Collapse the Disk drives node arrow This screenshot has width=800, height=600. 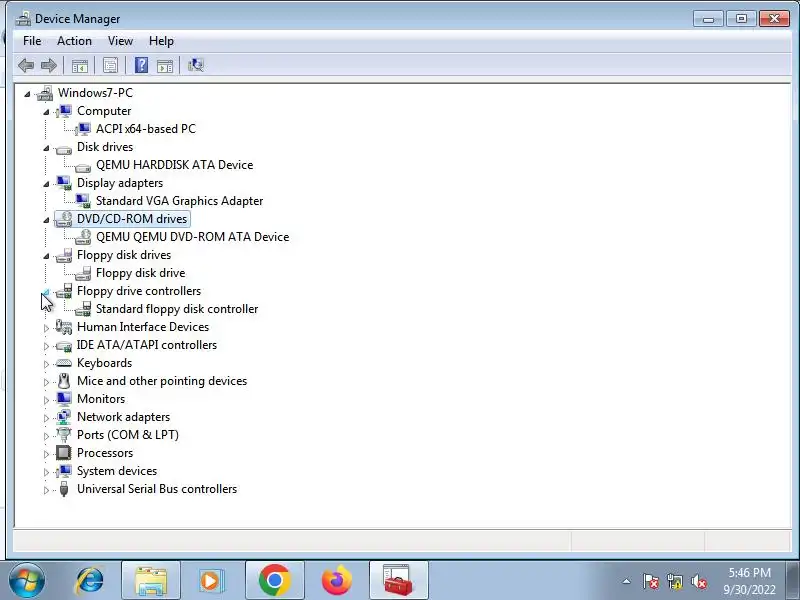46,148
